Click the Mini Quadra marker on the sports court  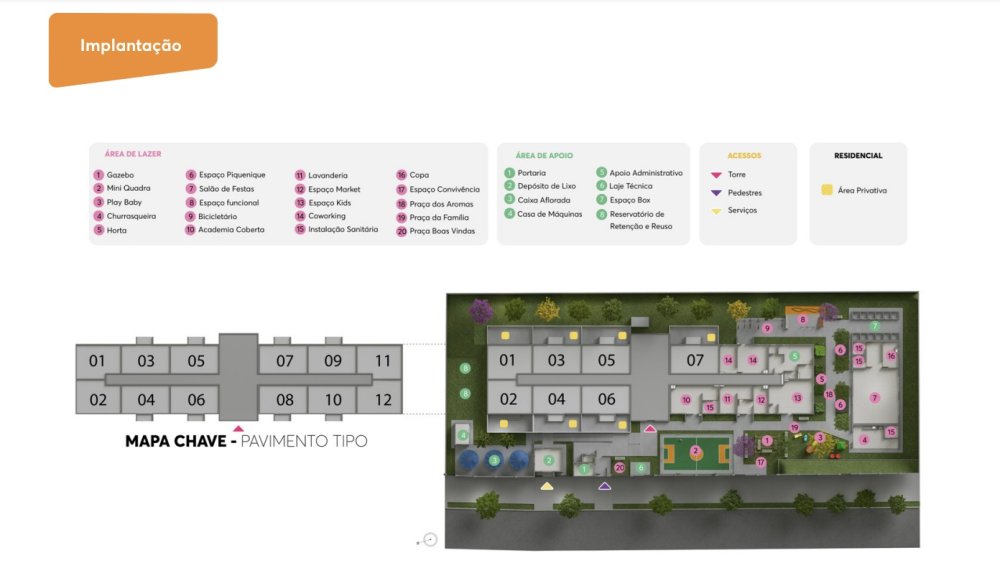click(x=696, y=451)
